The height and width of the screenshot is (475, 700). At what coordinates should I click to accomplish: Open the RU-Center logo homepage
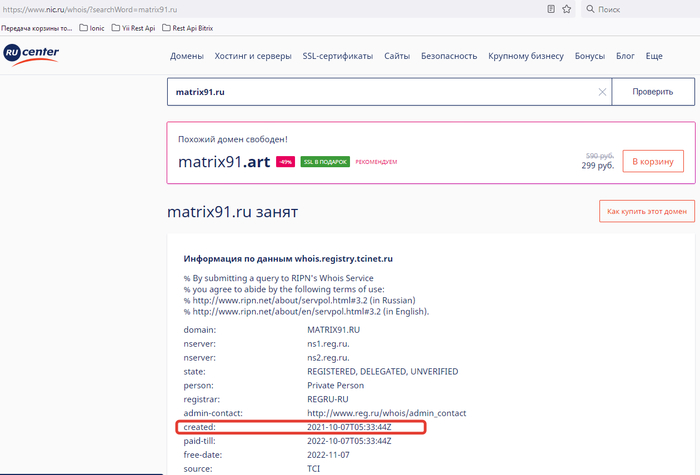coord(31,54)
